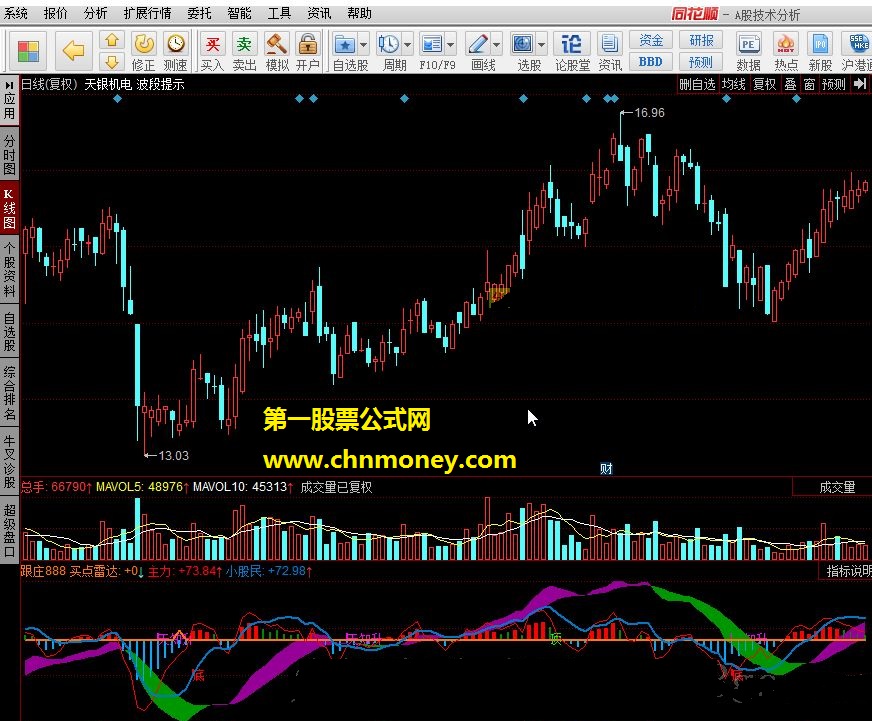The height and width of the screenshot is (721, 872).
Task: Open the 智能 menu
Action: point(240,13)
